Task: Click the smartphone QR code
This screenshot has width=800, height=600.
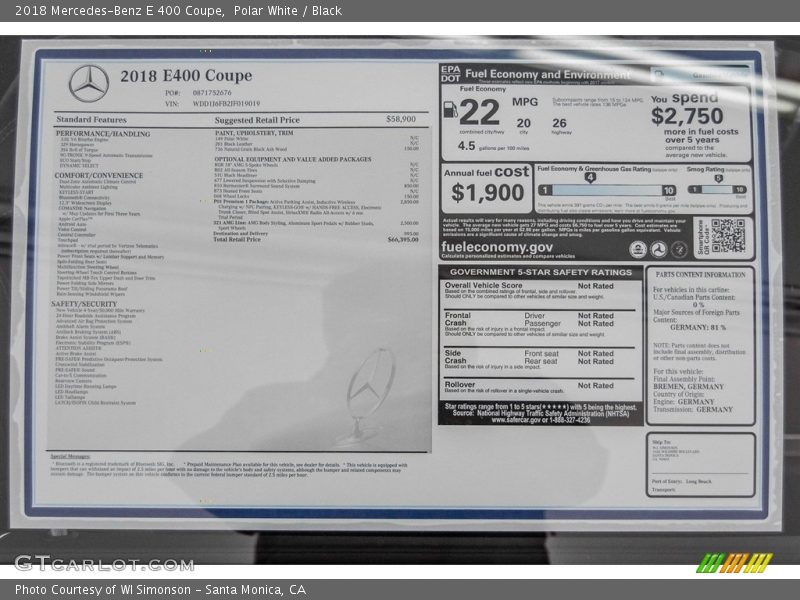Action: click(x=728, y=236)
